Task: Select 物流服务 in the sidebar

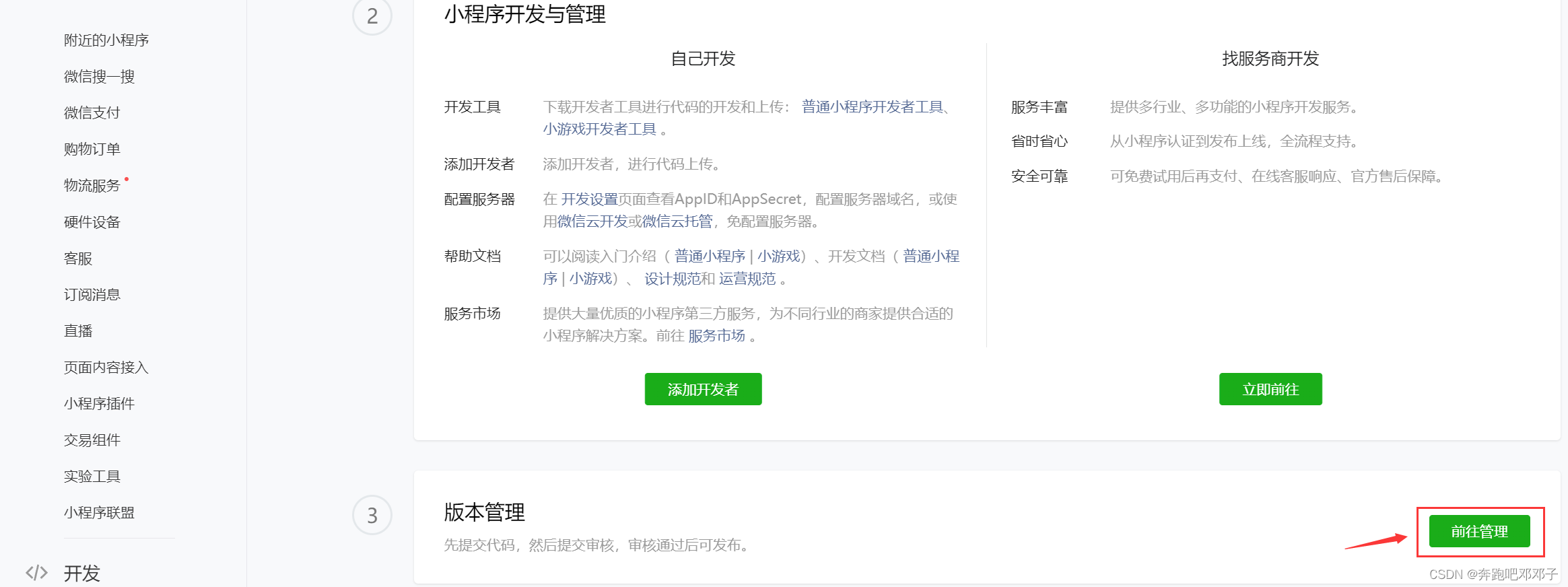Action: coord(92,186)
